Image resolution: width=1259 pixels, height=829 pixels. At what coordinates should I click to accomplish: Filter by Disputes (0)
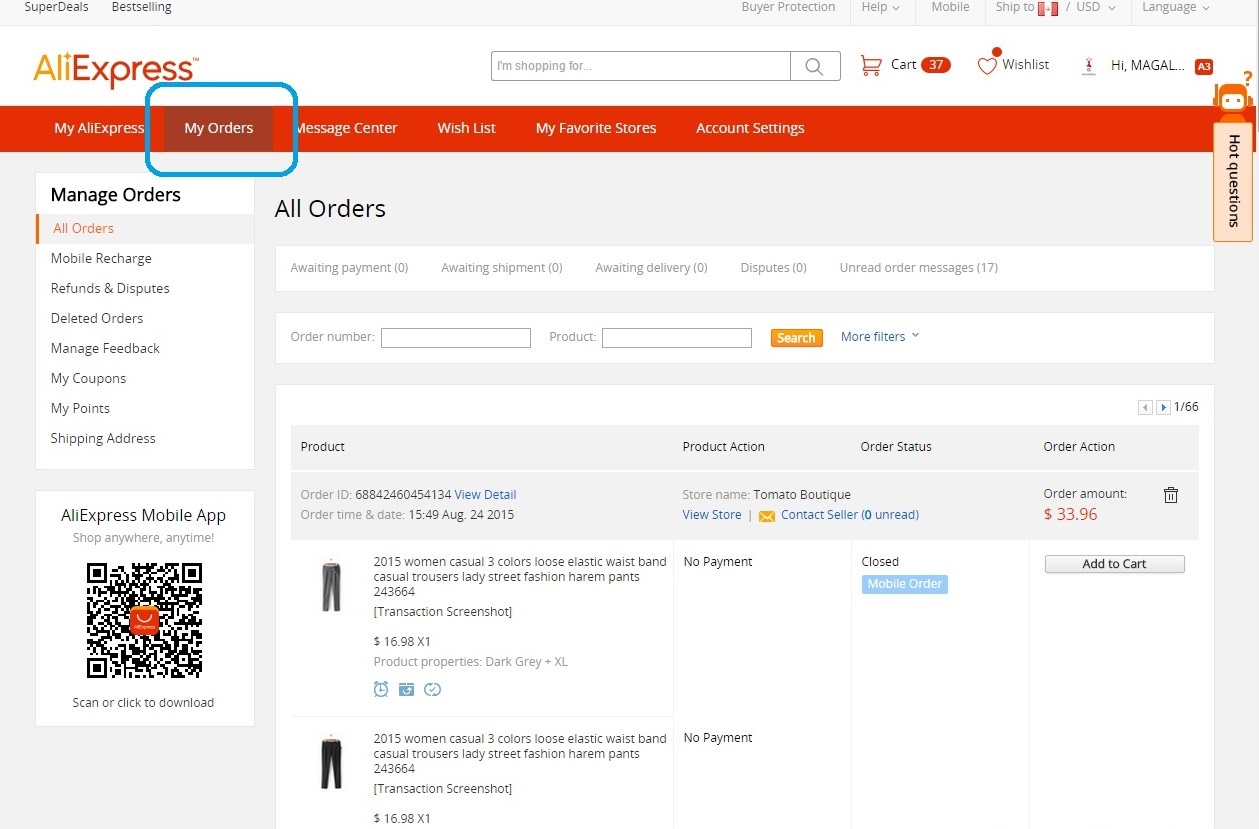tap(773, 268)
